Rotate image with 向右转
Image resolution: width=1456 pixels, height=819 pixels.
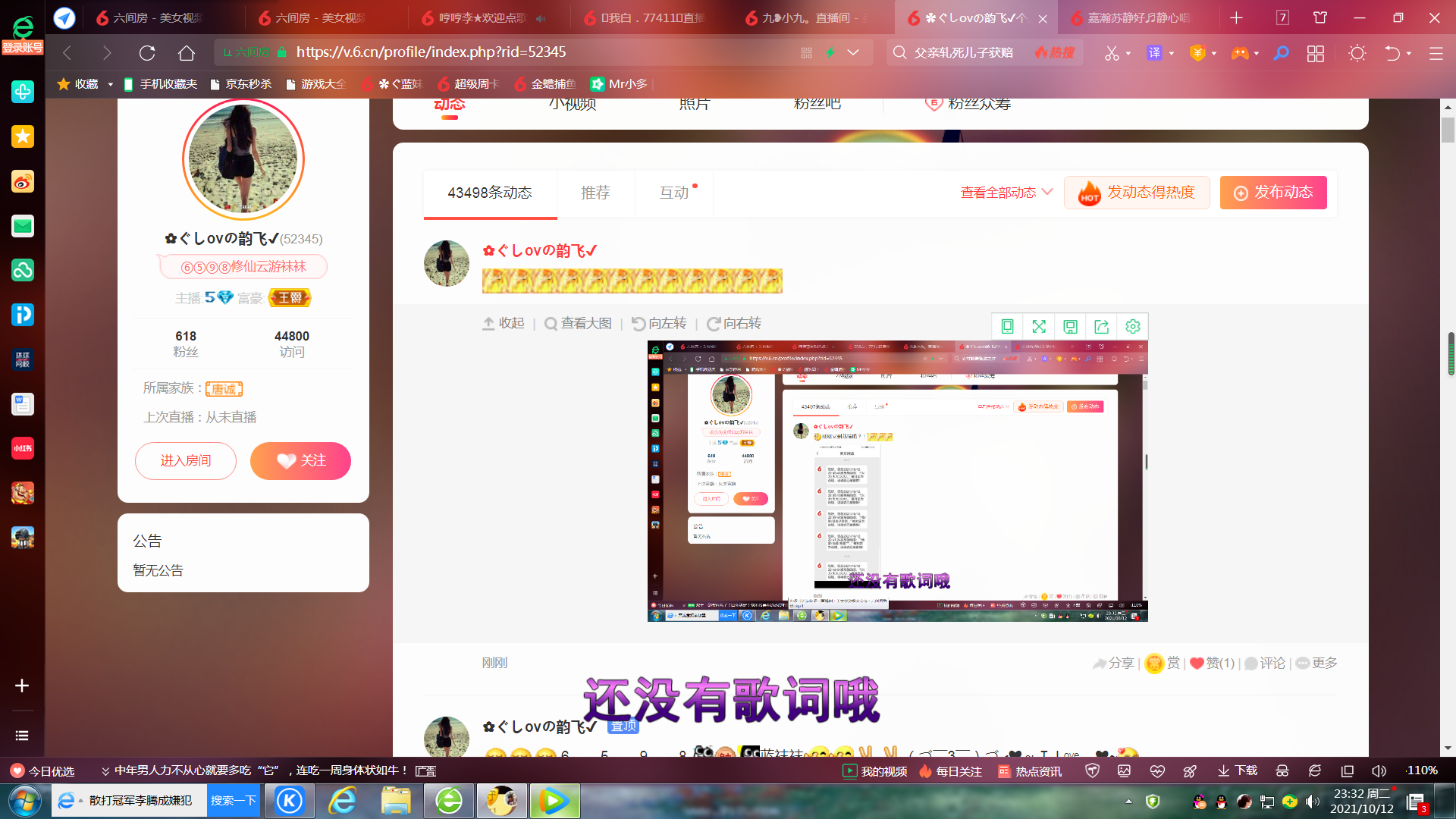point(734,324)
